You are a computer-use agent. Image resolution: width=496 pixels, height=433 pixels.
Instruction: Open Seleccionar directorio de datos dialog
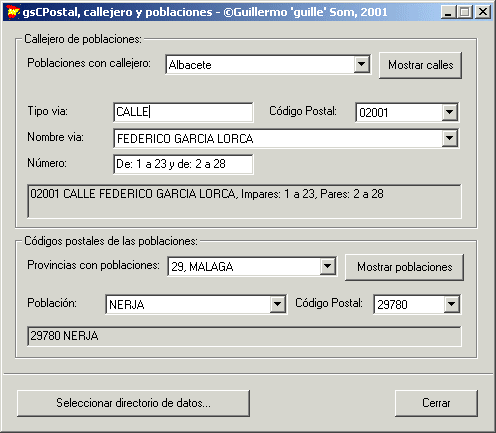point(133,403)
